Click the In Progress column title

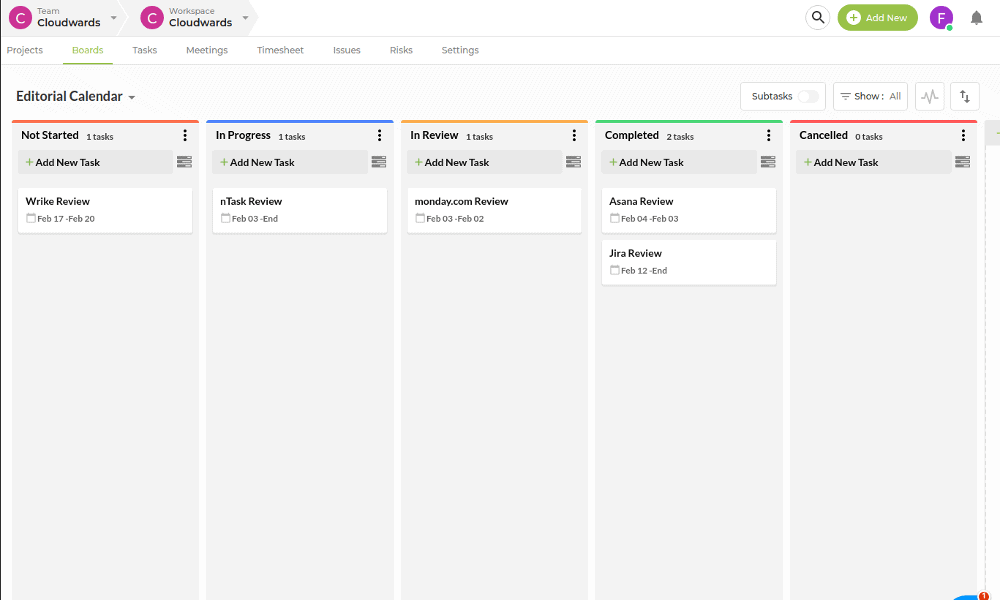243,135
